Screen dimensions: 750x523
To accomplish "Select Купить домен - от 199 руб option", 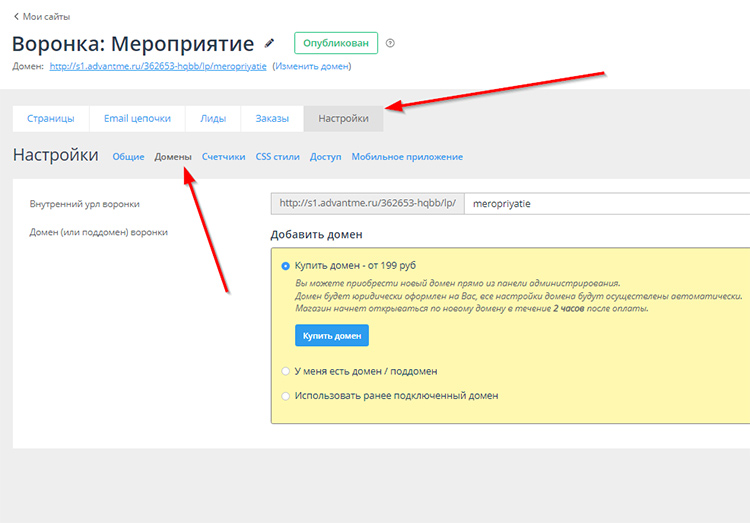I will click(286, 266).
